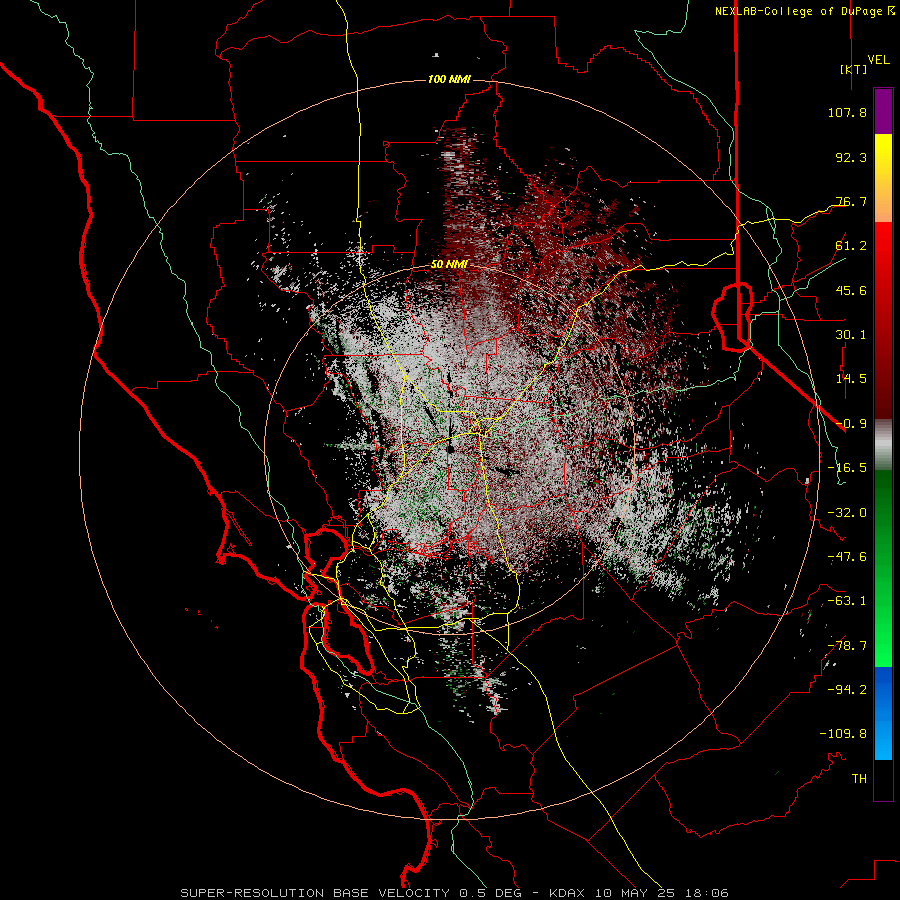This screenshot has height=900, width=900.
Task: Click the -63.1 legend value
Action: (847, 601)
